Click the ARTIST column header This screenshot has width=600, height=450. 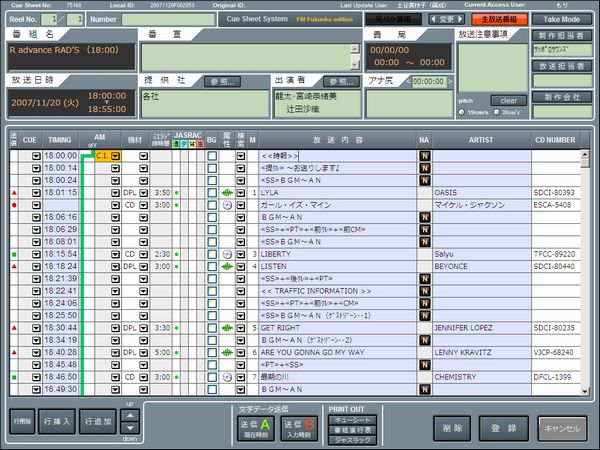pyautogui.click(x=481, y=140)
